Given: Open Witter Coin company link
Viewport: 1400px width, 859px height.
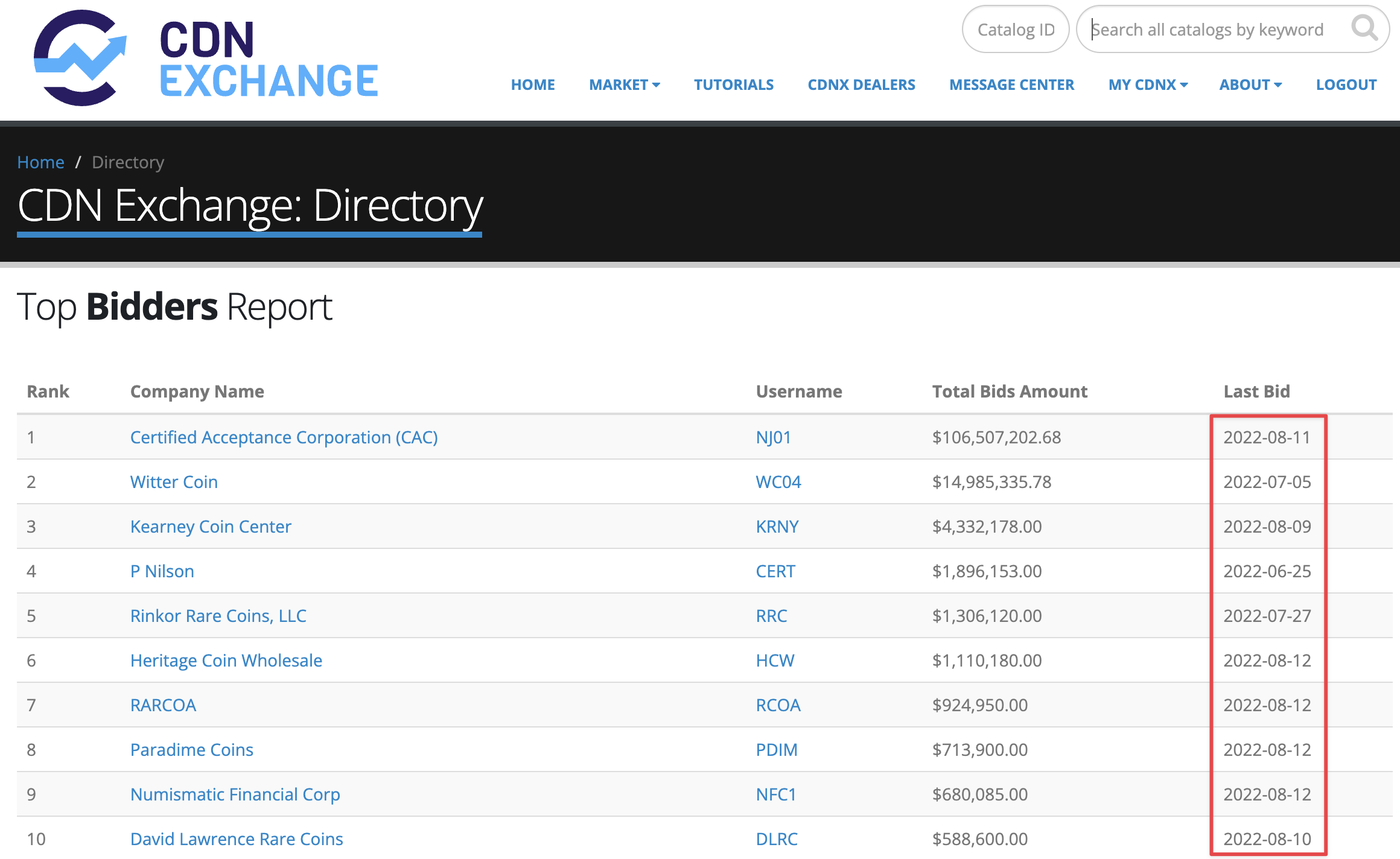Looking at the screenshot, I should click(174, 482).
